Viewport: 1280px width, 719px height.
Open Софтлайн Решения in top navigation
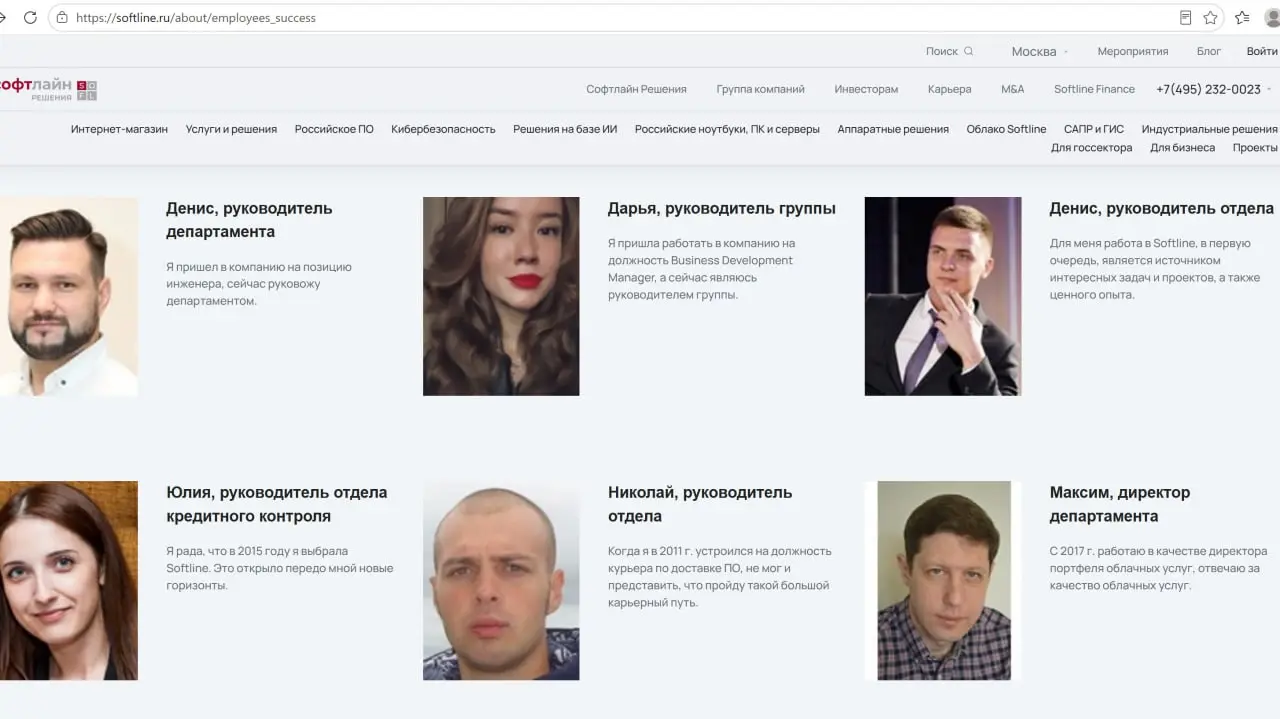tap(636, 89)
